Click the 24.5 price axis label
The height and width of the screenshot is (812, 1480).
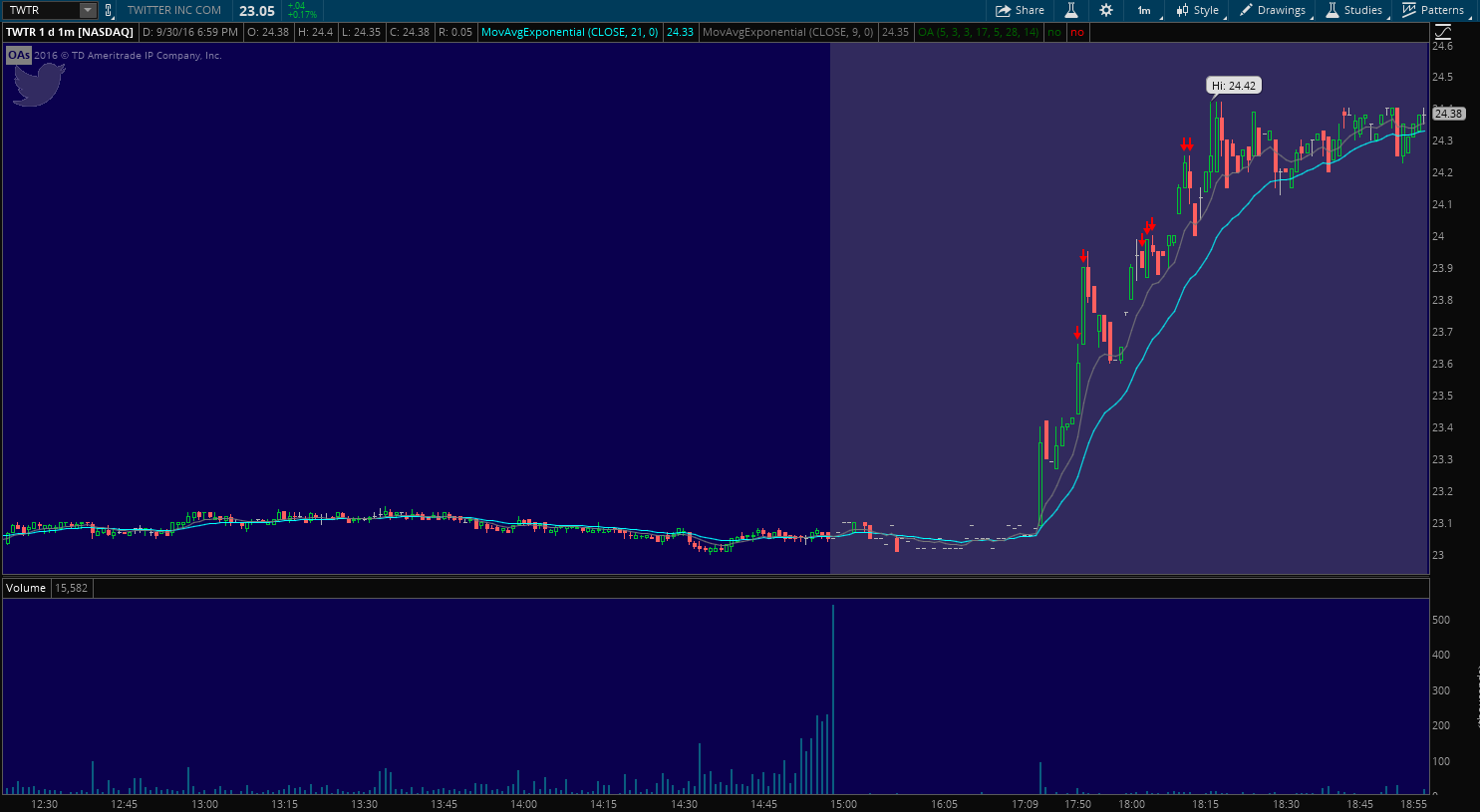(1442, 77)
